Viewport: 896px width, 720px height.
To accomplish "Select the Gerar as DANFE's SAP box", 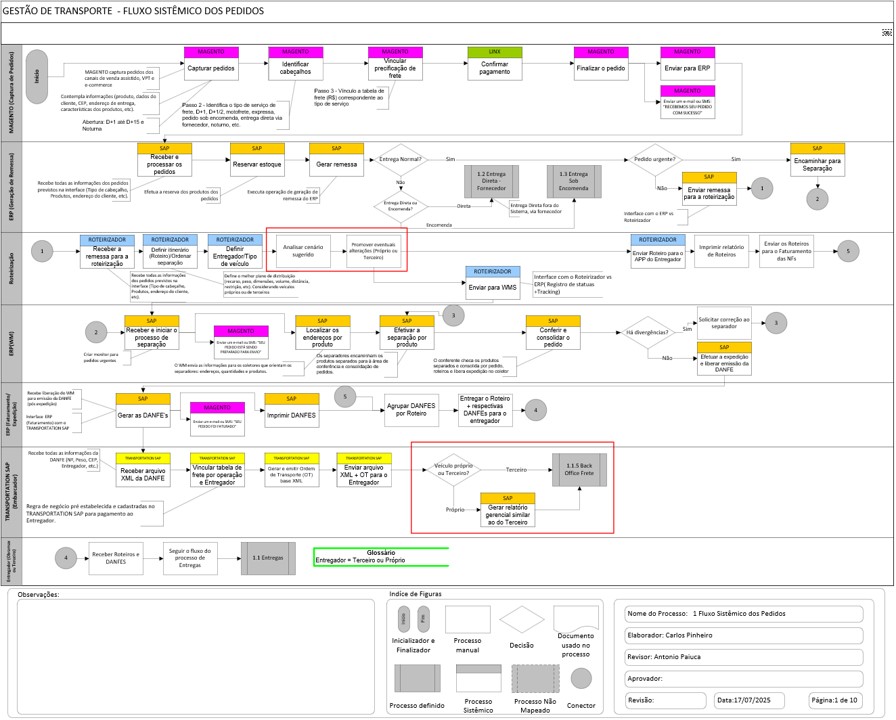I will click(143, 410).
